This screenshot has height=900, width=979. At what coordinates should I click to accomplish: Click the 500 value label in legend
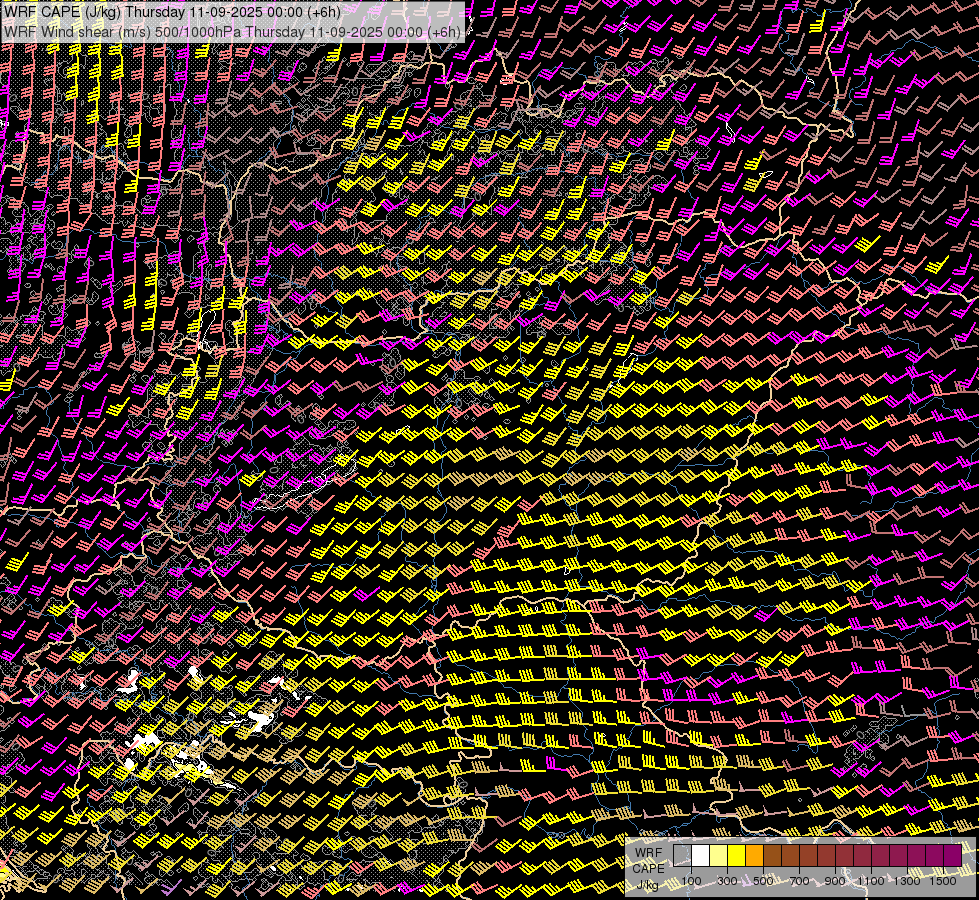point(763,881)
